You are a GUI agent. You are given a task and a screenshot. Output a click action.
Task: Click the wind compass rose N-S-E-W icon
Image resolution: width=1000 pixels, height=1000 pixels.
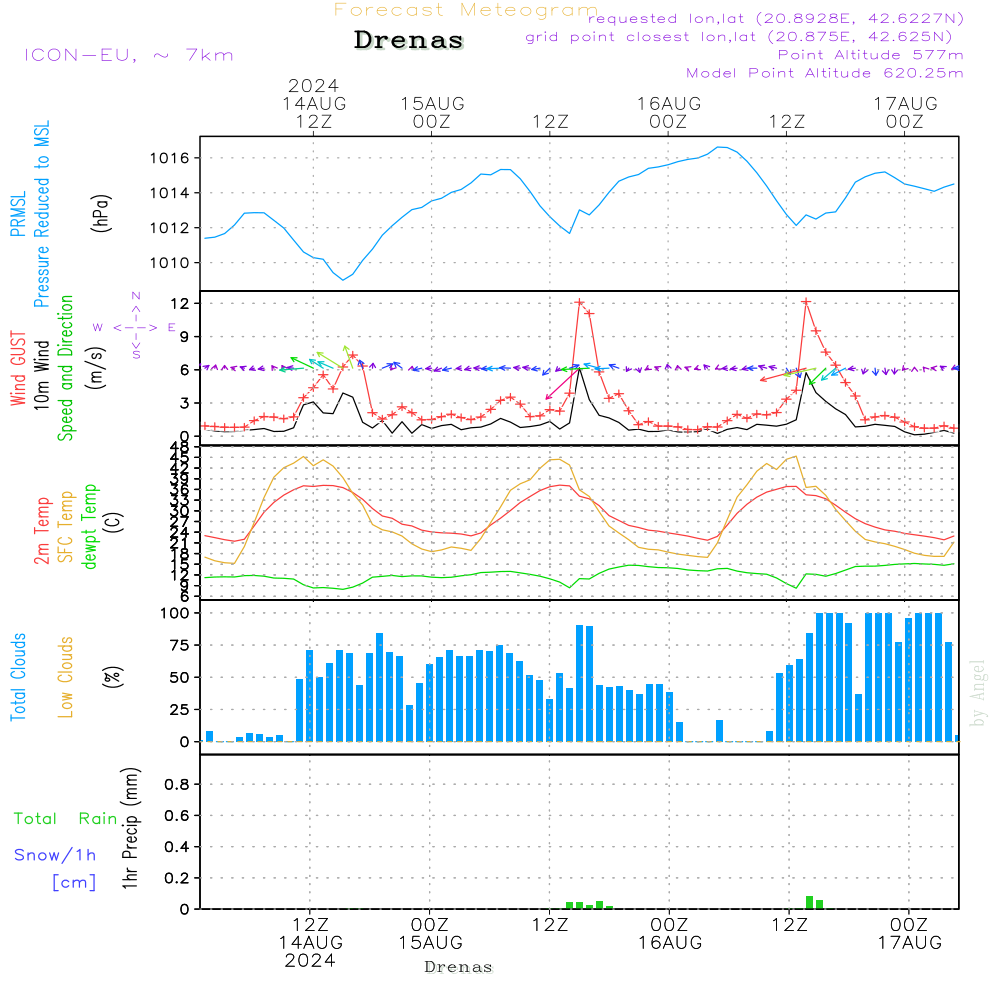[136, 327]
